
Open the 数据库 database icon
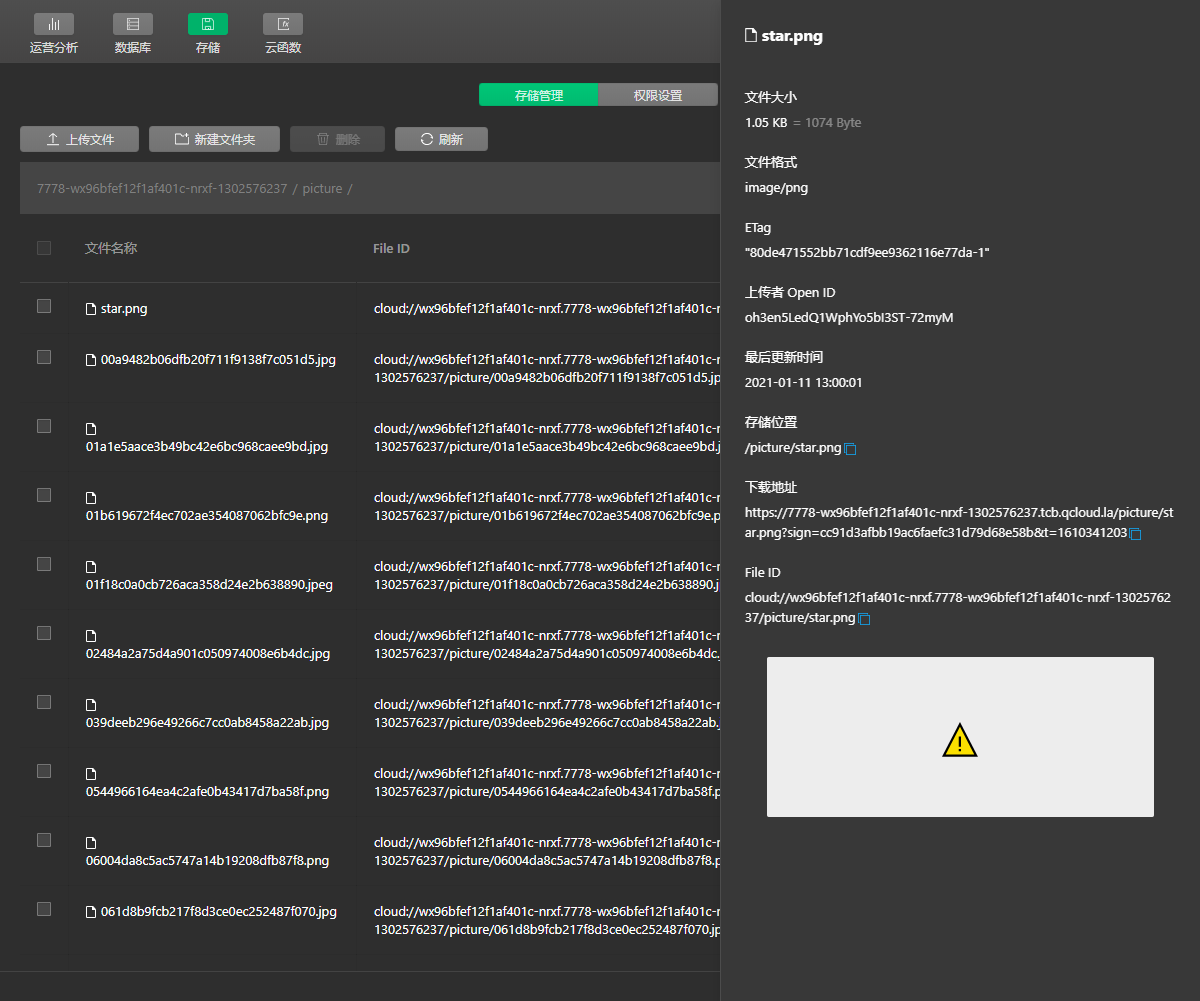pos(133,24)
